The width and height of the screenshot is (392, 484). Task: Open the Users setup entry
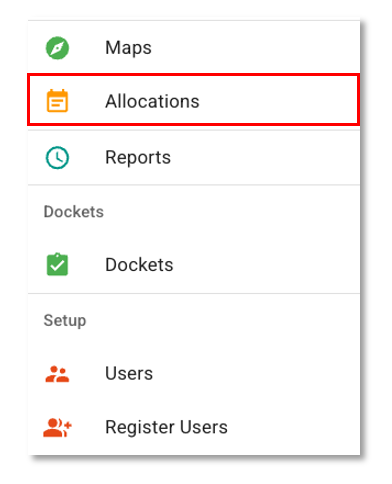pyautogui.click(x=129, y=373)
